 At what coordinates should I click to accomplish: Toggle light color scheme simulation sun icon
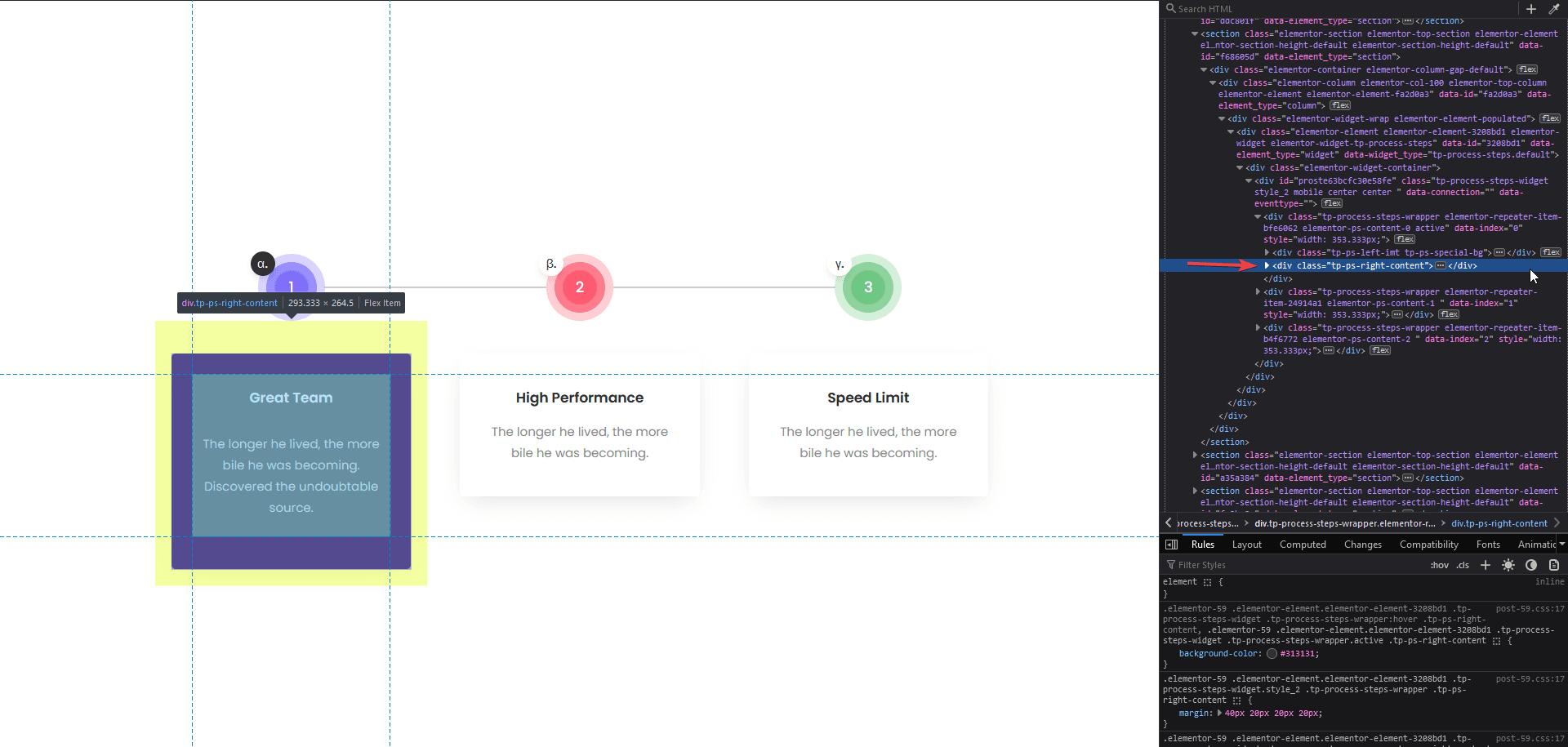1508,565
